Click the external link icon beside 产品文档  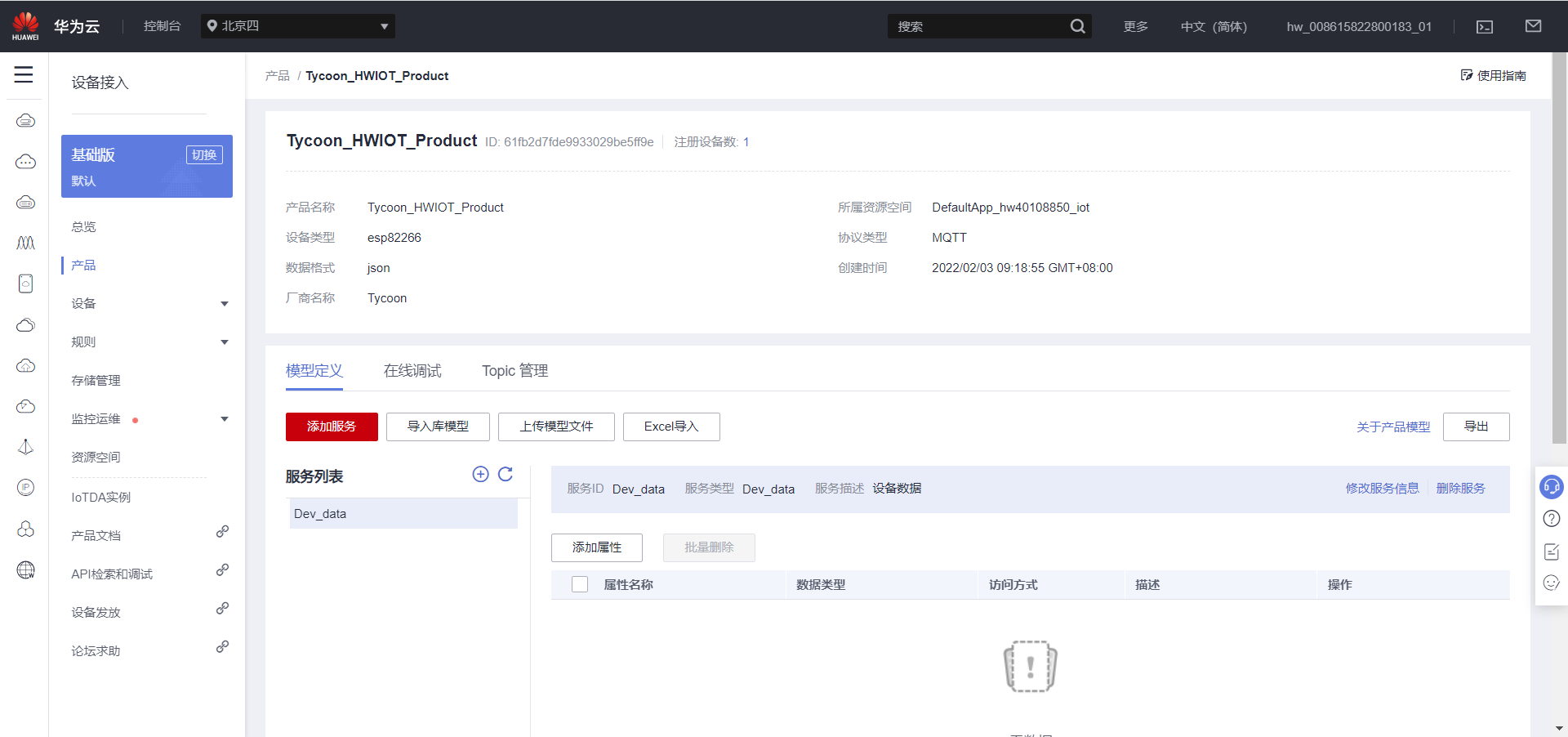point(222,532)
